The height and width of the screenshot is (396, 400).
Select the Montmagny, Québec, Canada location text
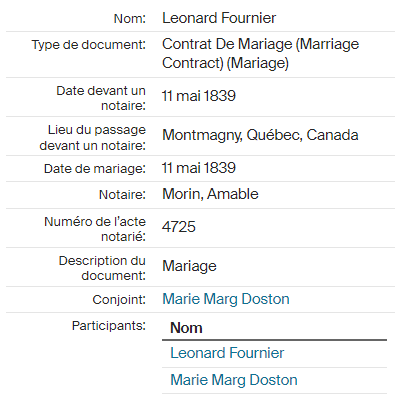click(x=260, y=135)
